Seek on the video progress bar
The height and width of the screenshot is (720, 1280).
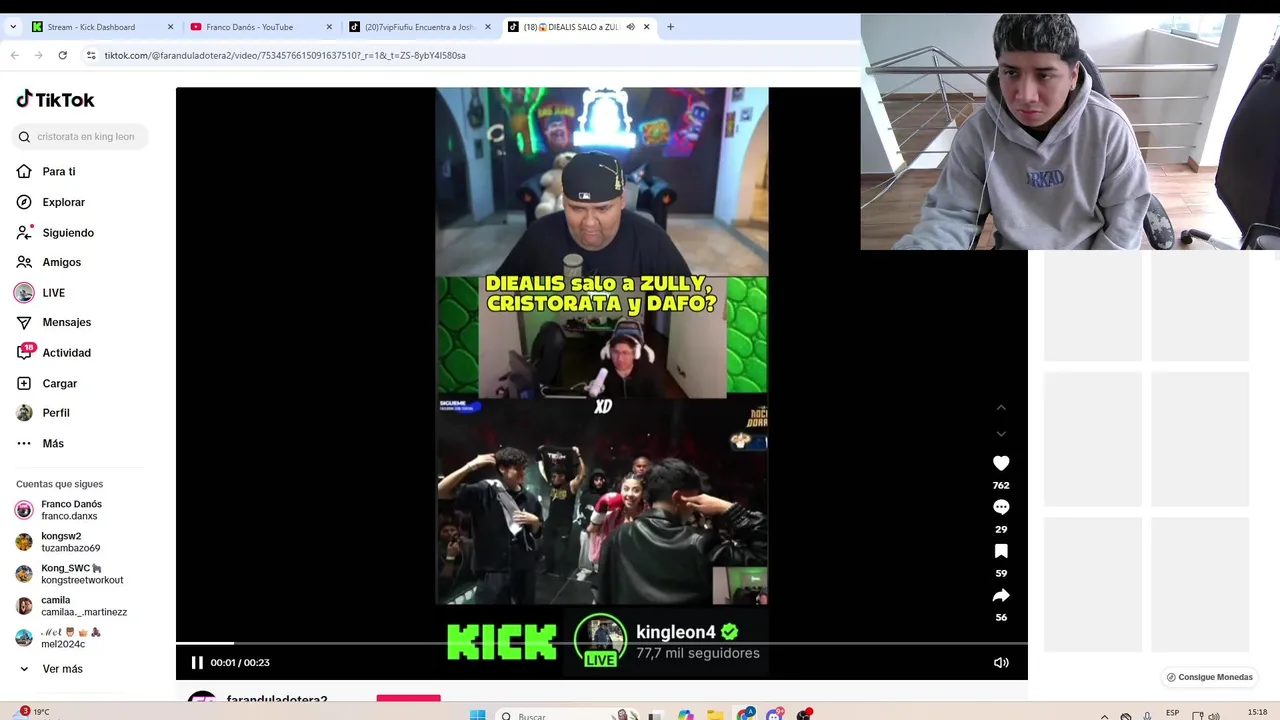(602, 643)
